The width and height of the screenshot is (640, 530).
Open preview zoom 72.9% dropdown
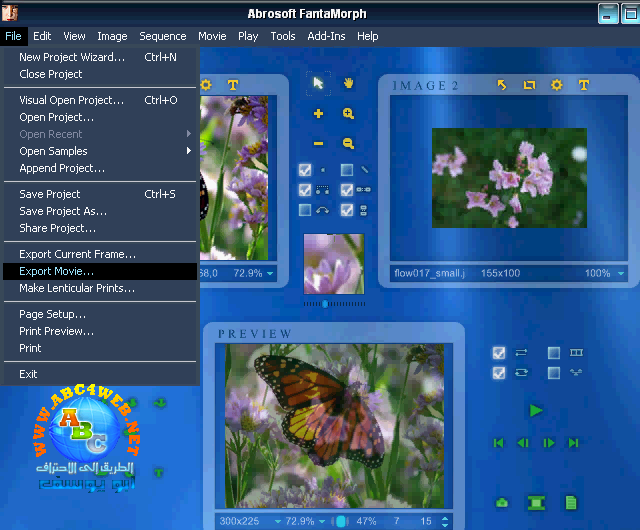322,521
